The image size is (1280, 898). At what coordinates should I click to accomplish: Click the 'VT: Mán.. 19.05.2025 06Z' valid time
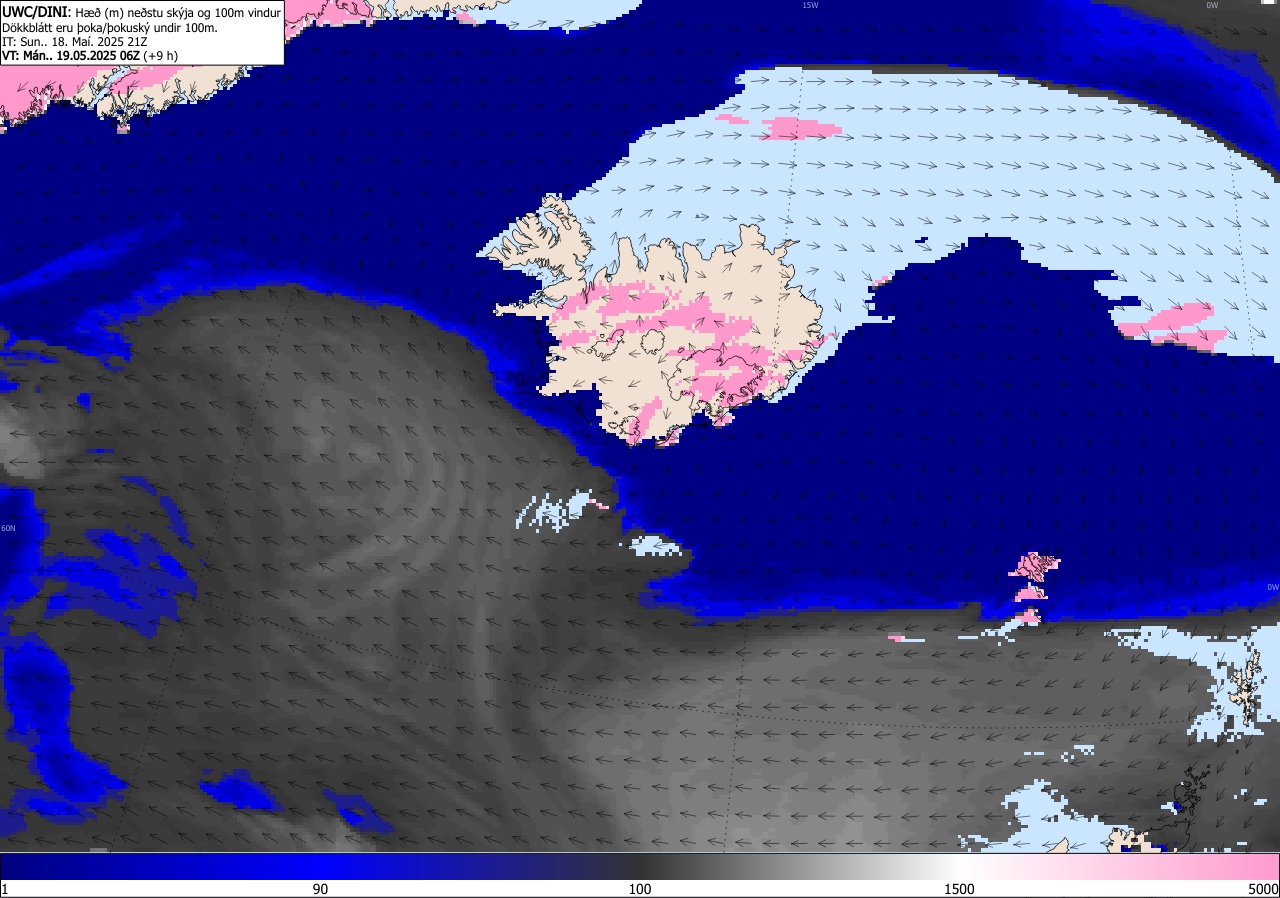(70, 56)
